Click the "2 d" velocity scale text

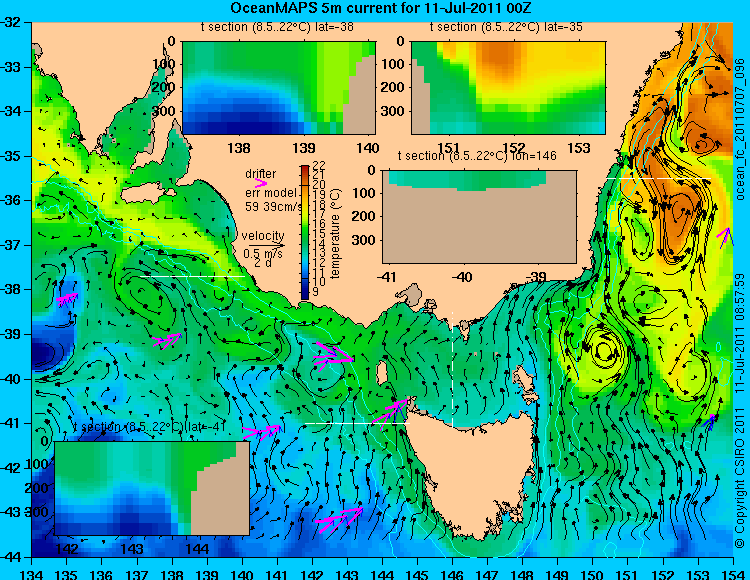click(263, 263)
